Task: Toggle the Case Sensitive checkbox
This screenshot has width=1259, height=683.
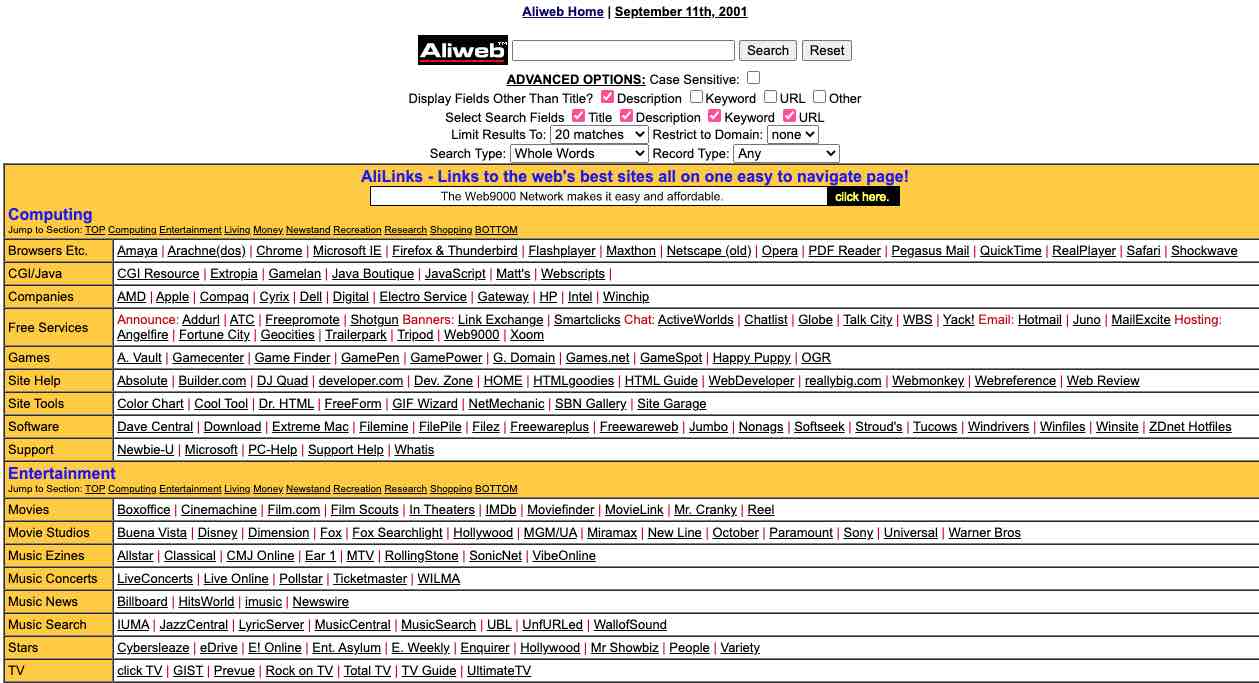Action: tap(753, 78)
